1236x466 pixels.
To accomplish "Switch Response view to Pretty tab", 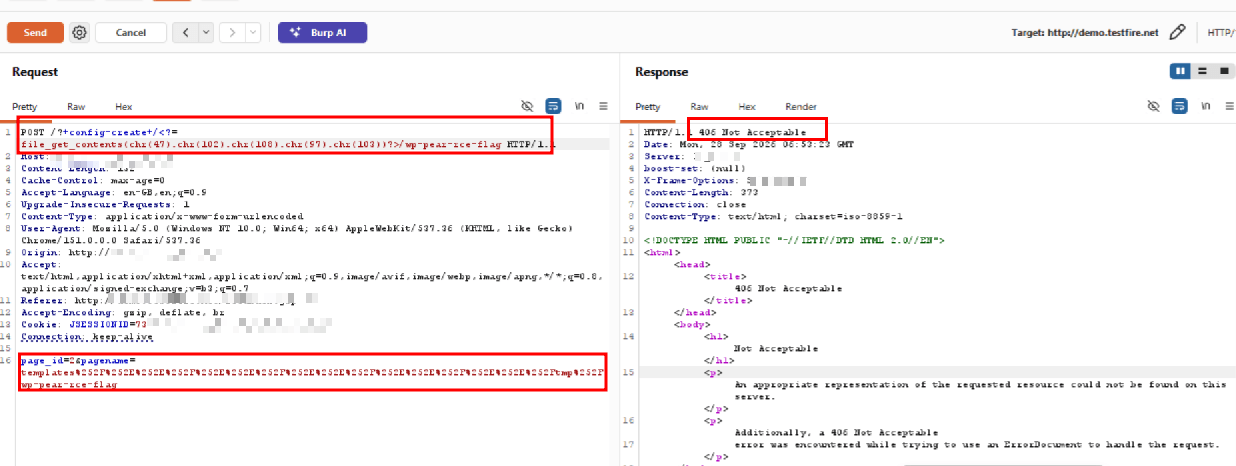I will pyautogui.click(x=648, y=106).
